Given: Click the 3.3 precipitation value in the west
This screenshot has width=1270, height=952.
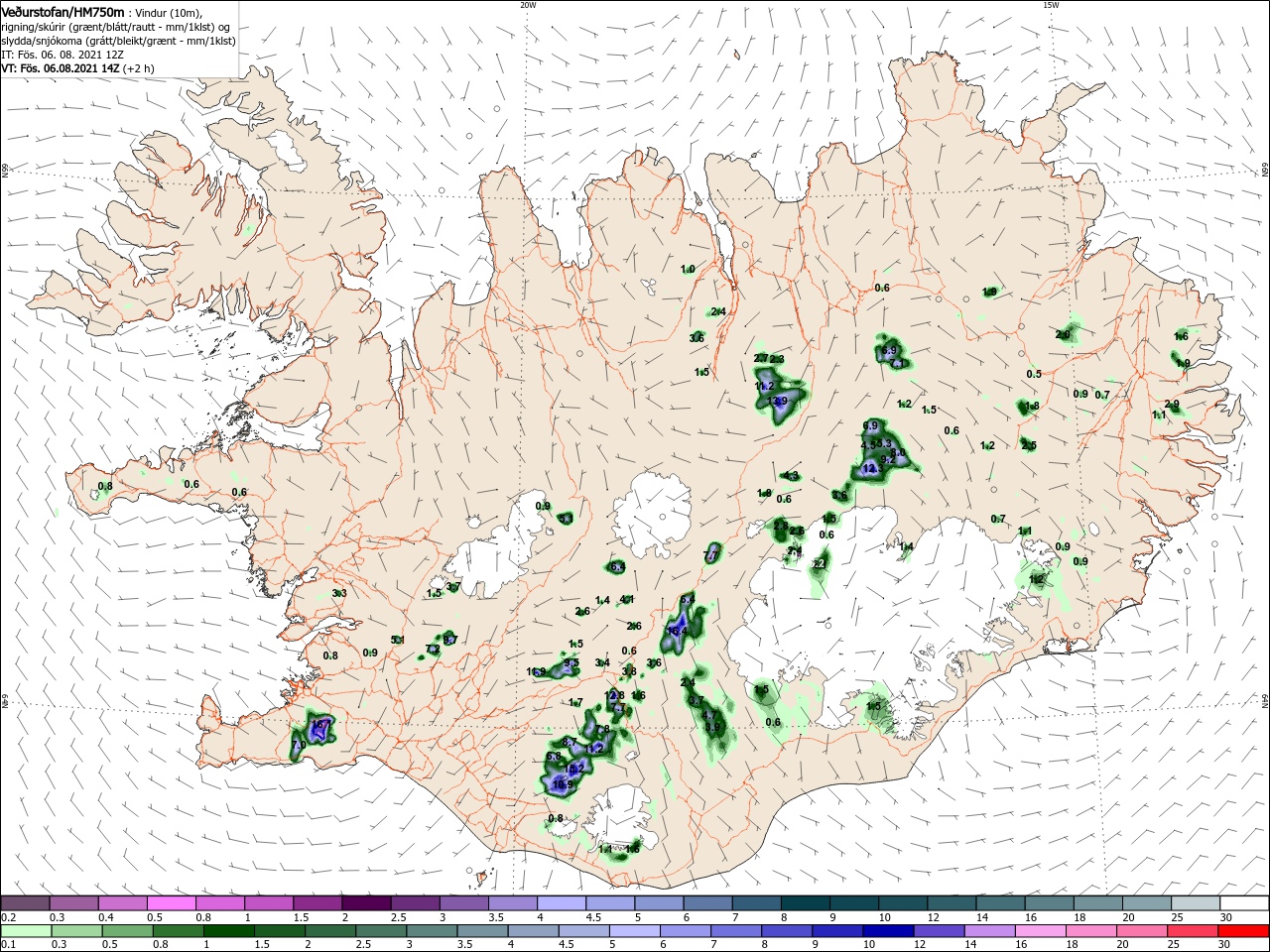Looking at the screenshot, I should click(338, 593).
